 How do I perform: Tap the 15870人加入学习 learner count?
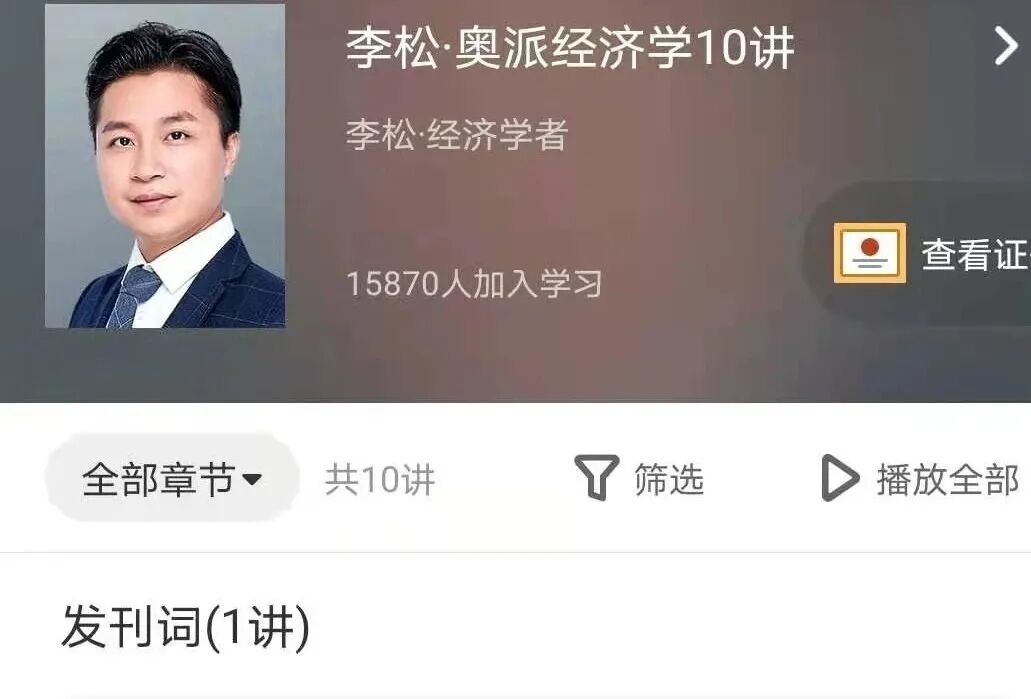473,283
